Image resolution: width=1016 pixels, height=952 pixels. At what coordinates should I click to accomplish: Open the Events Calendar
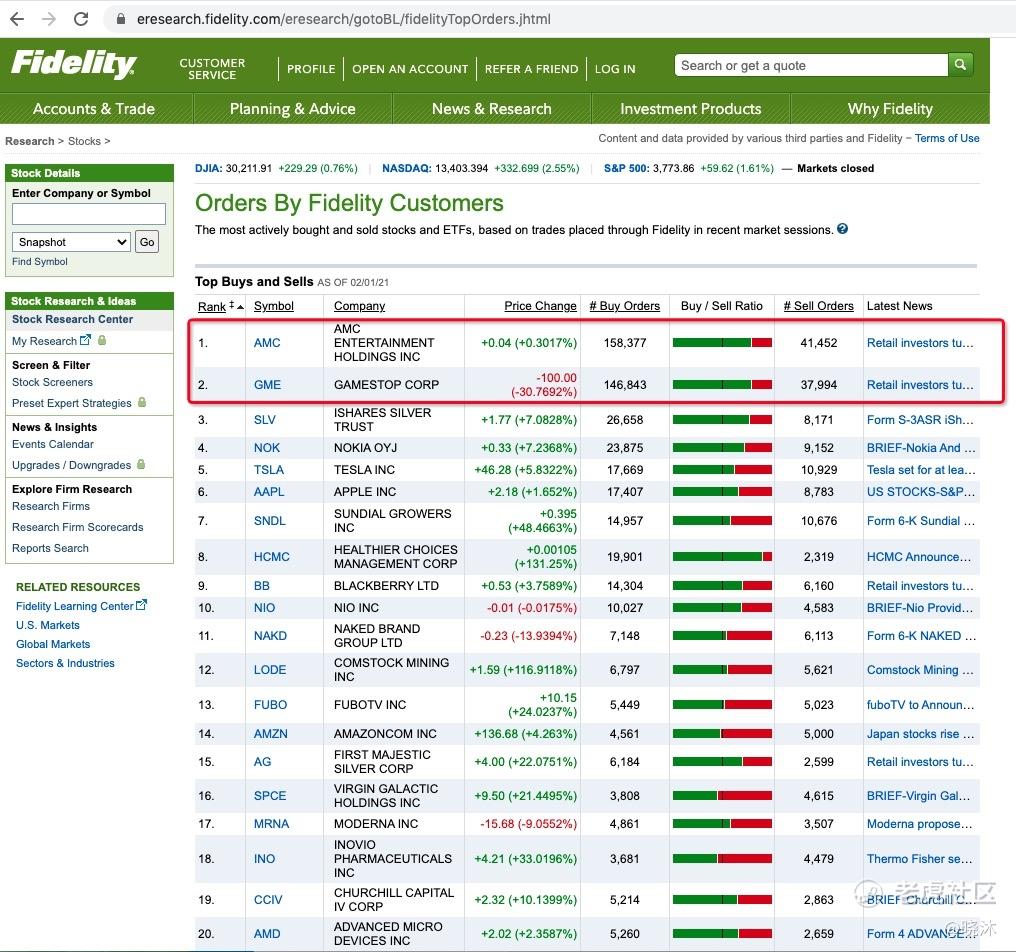52,445
